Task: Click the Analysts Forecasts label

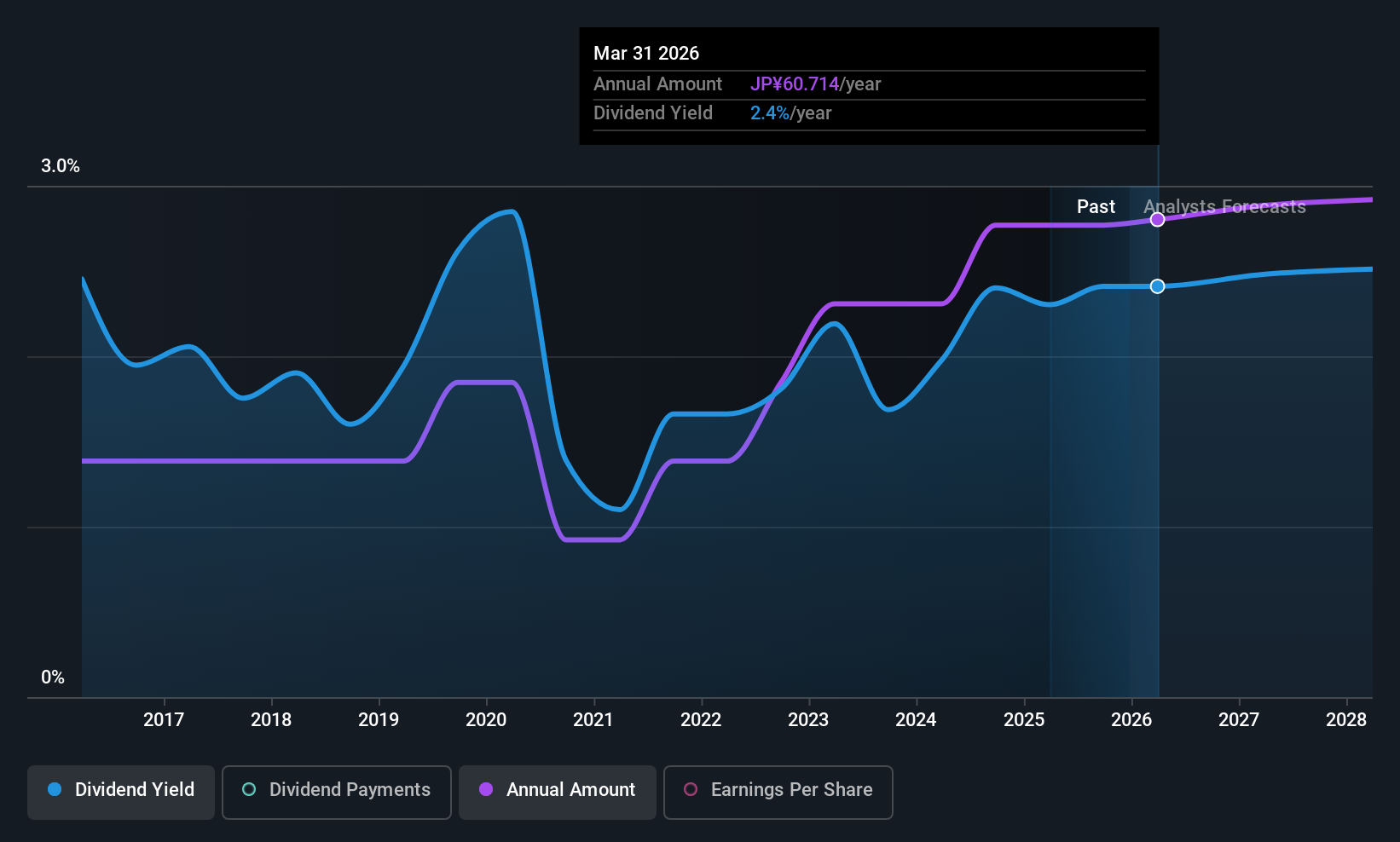Action: tap(1224, 207)
